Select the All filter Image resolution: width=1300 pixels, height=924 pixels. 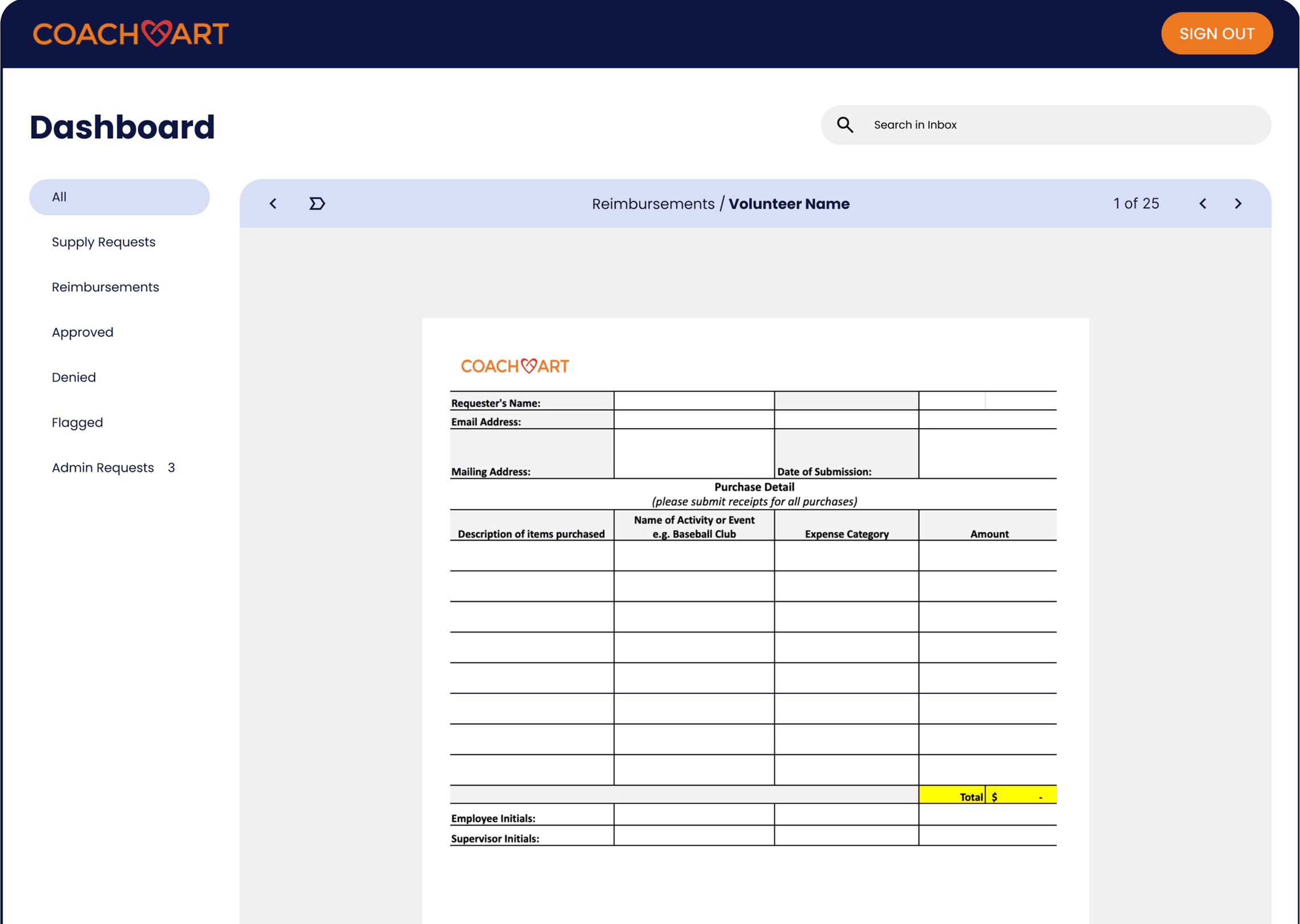point(119,197)
